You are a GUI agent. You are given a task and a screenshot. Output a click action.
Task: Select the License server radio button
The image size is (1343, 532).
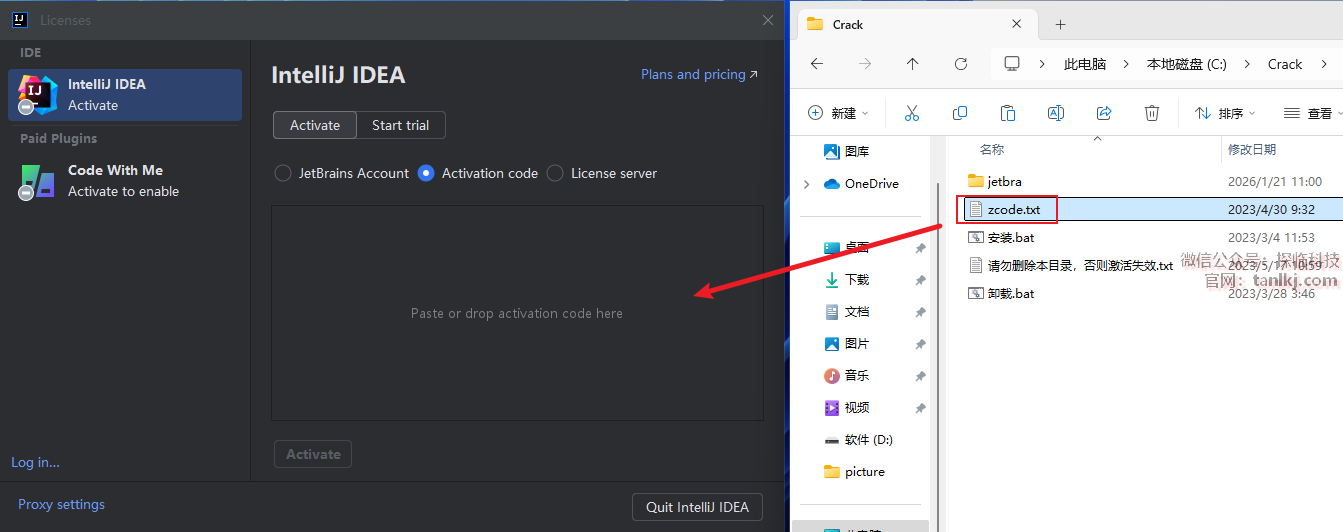555,173
